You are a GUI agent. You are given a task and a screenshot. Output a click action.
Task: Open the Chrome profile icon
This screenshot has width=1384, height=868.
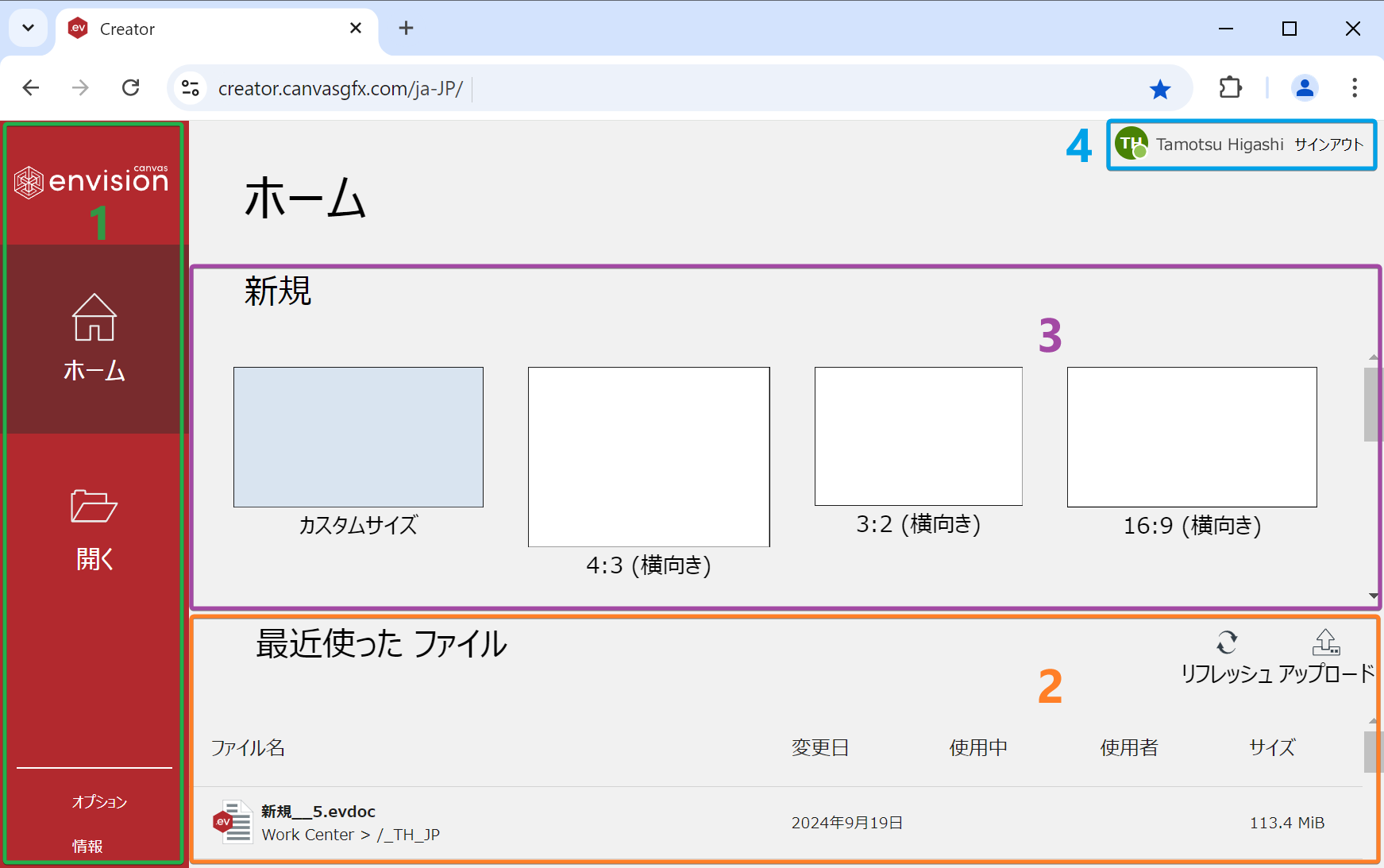click(1305, 87)
